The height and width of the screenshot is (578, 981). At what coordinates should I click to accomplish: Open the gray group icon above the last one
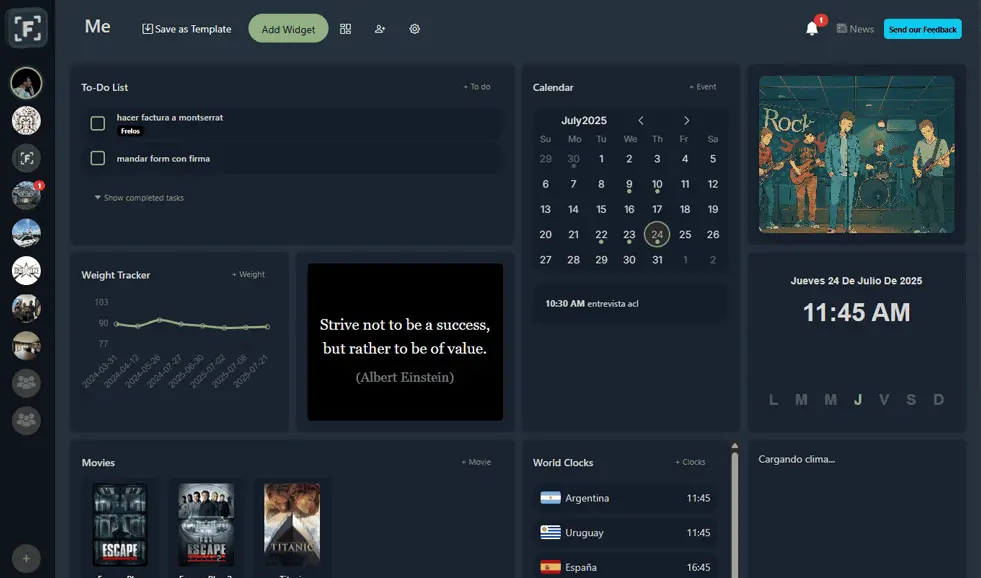click(x=26, y=383)
